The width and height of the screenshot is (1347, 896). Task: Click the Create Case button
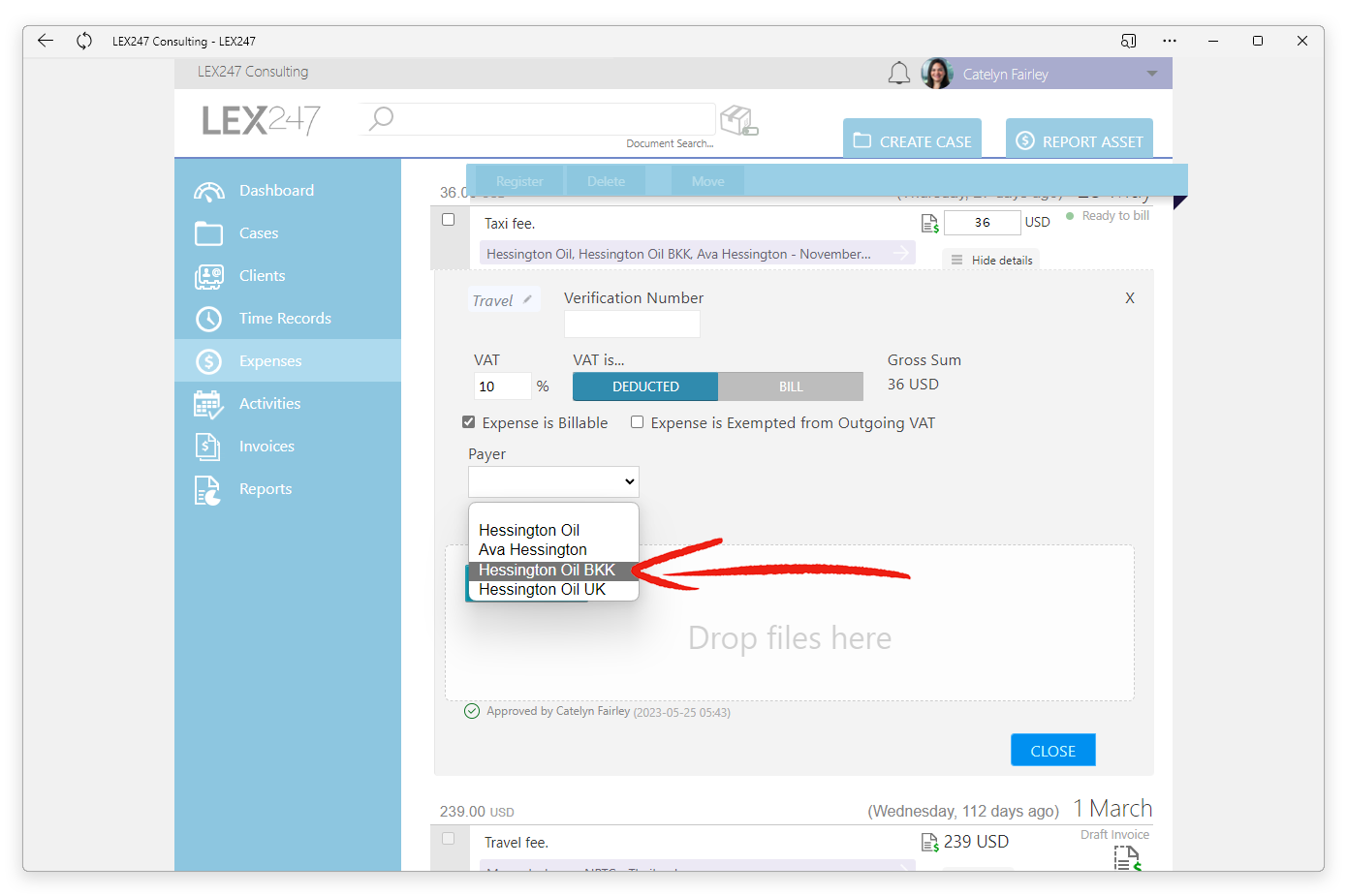click(912, 140)
